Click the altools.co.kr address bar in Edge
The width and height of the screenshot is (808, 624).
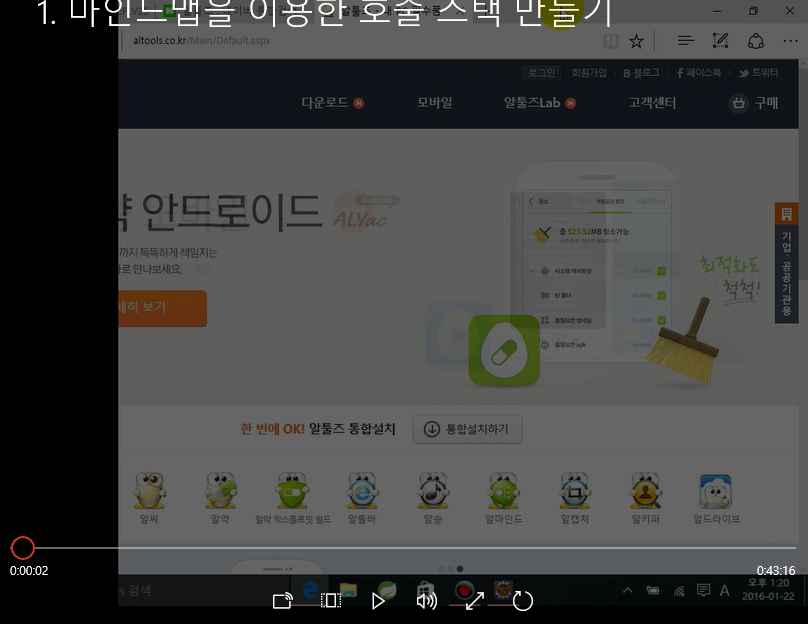pos(202,40)
